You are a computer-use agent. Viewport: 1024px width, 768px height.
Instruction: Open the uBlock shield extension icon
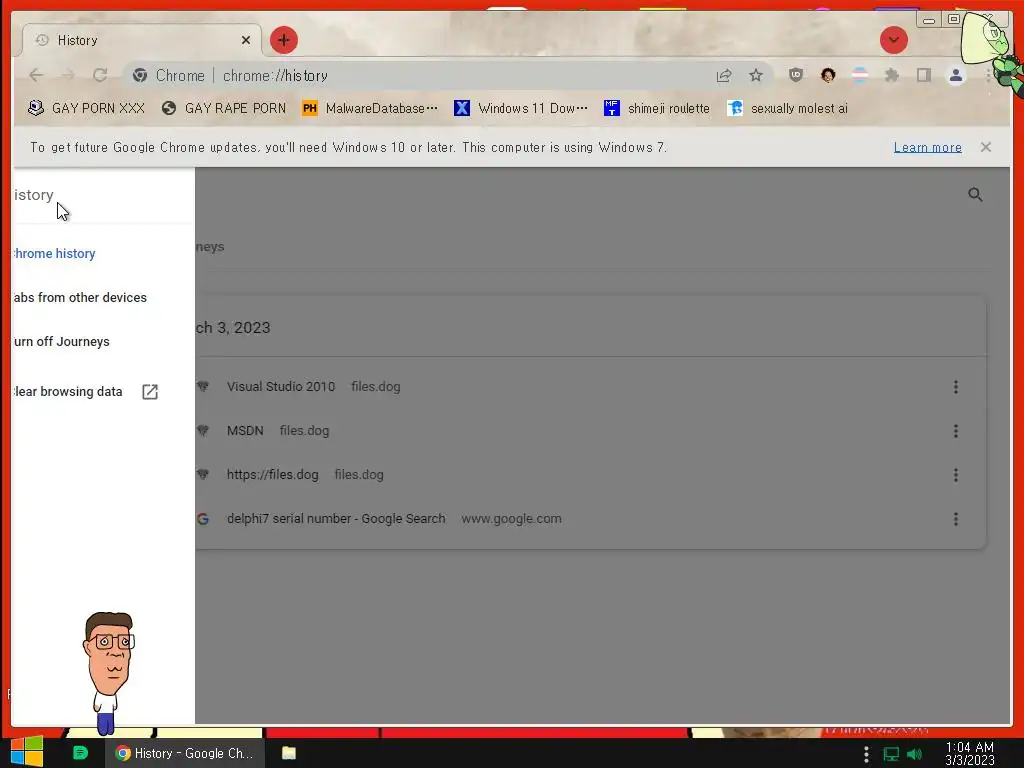[x=795, y=75]
